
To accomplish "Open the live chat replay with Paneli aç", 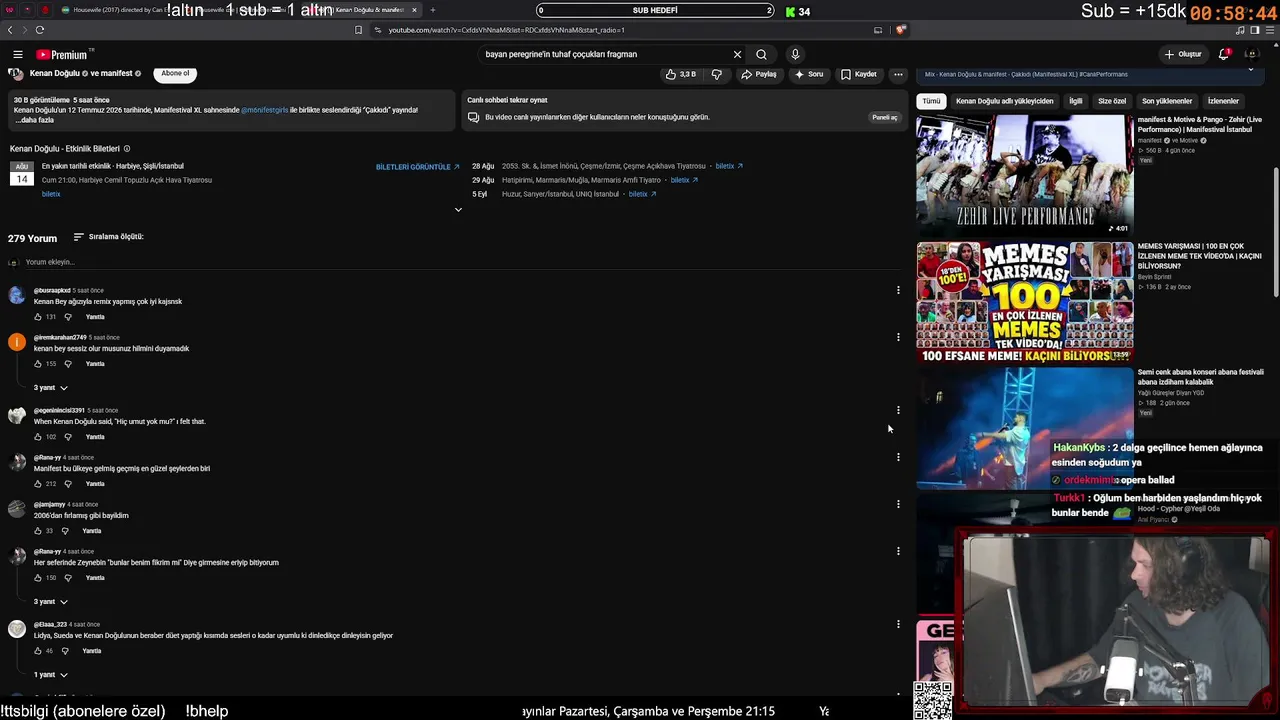I will point(885,117).
